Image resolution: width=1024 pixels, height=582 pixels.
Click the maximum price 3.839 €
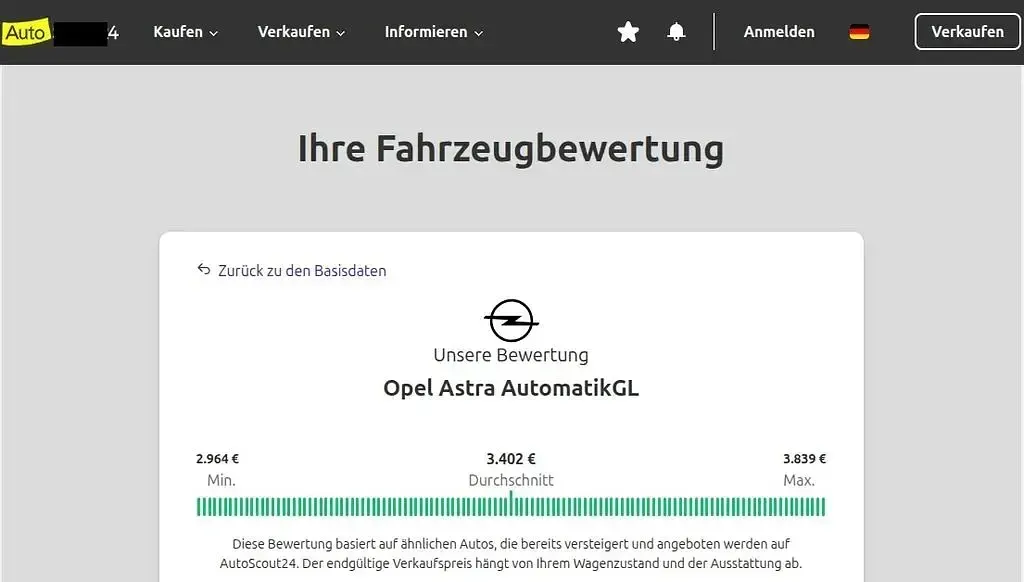tap(805, 459)
